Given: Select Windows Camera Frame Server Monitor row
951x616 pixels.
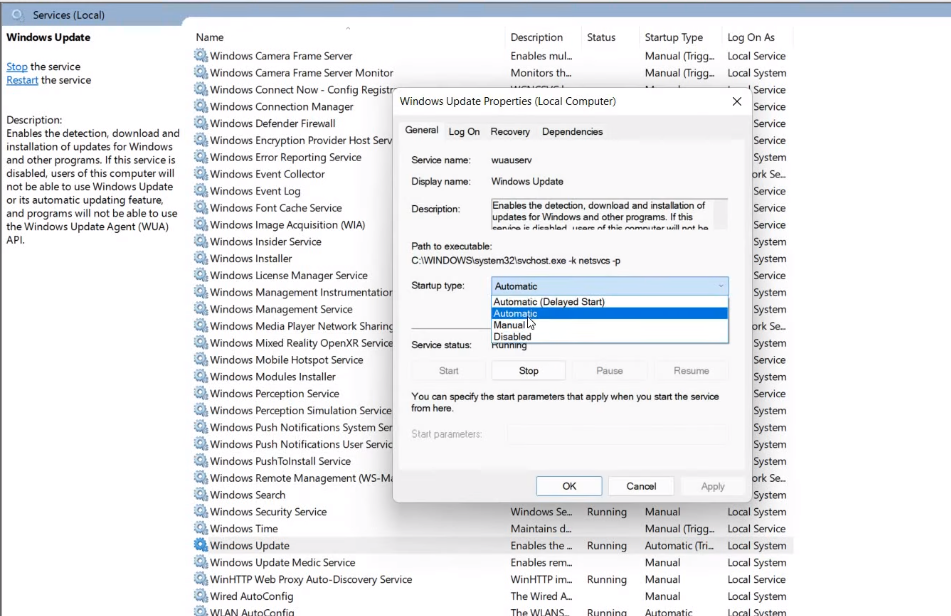Looking at the screenshot, I should [492, 72].
